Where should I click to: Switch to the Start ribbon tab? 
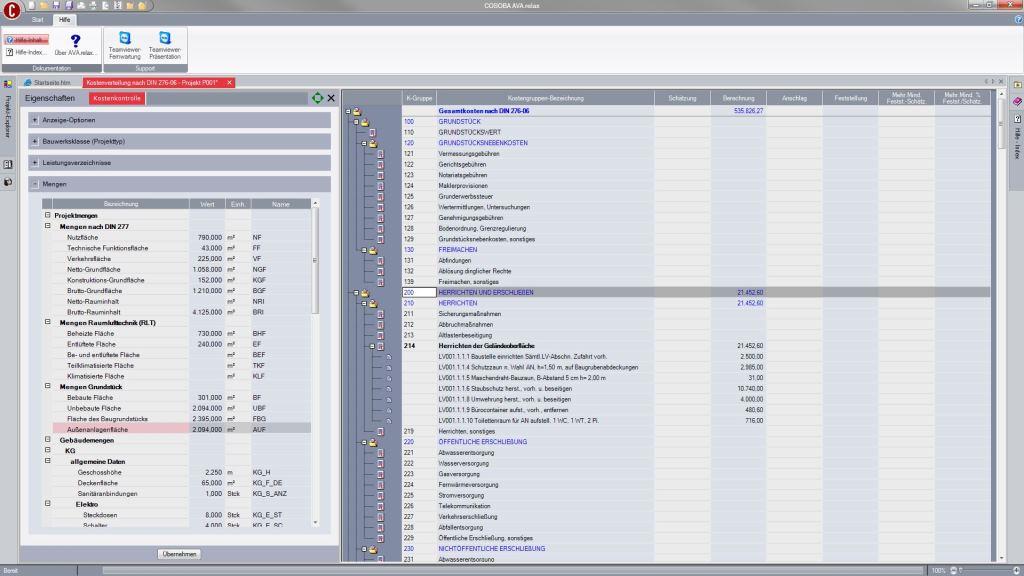[37, 20]
